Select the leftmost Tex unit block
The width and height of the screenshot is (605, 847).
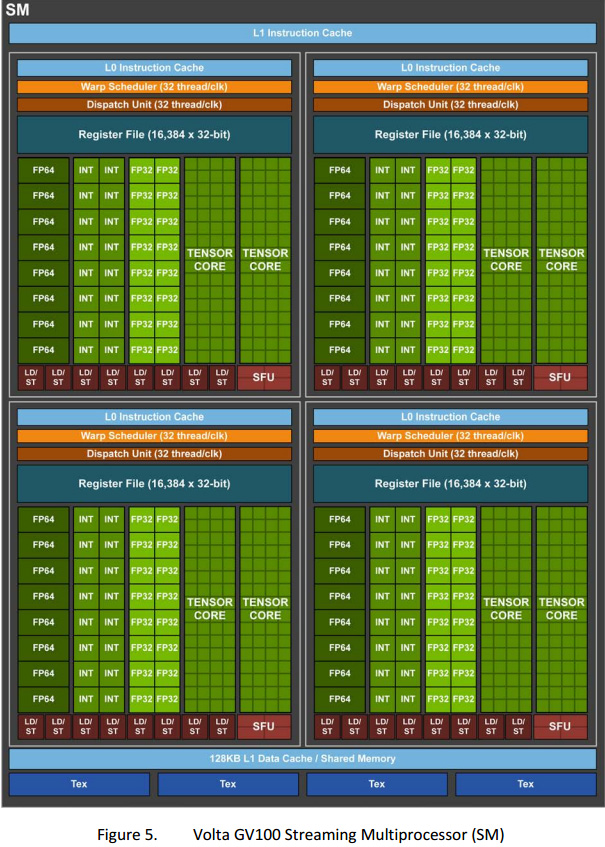[x=79, y=784]
